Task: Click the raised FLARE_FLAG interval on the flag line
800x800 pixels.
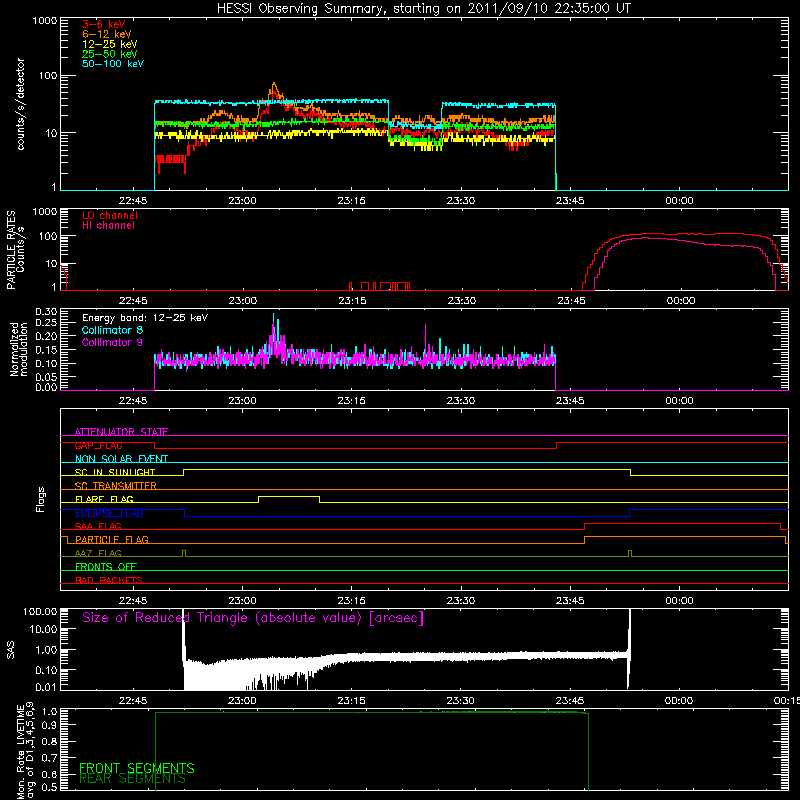Action: pos(289,496)
